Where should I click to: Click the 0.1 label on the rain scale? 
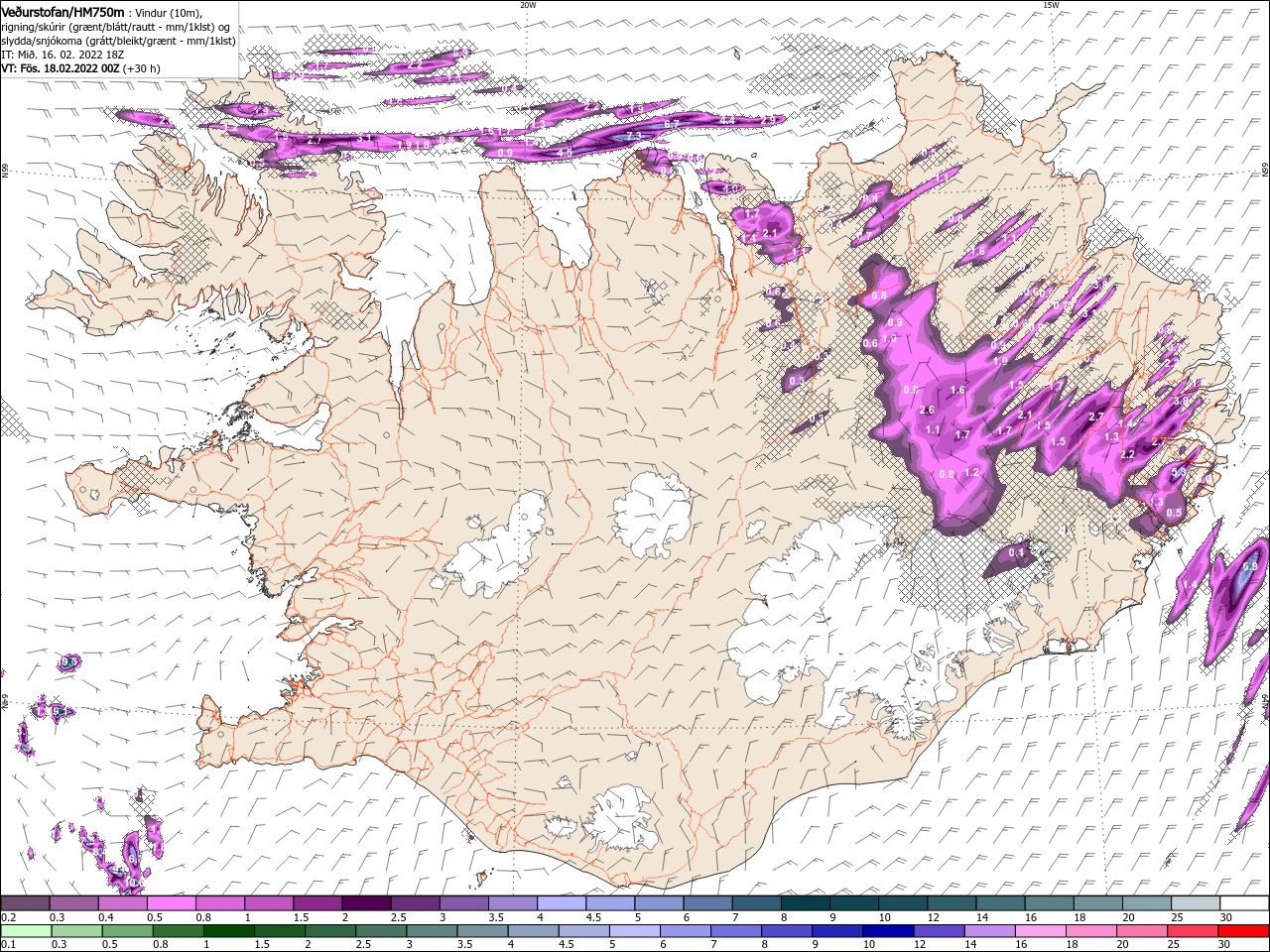coord(8,945)
